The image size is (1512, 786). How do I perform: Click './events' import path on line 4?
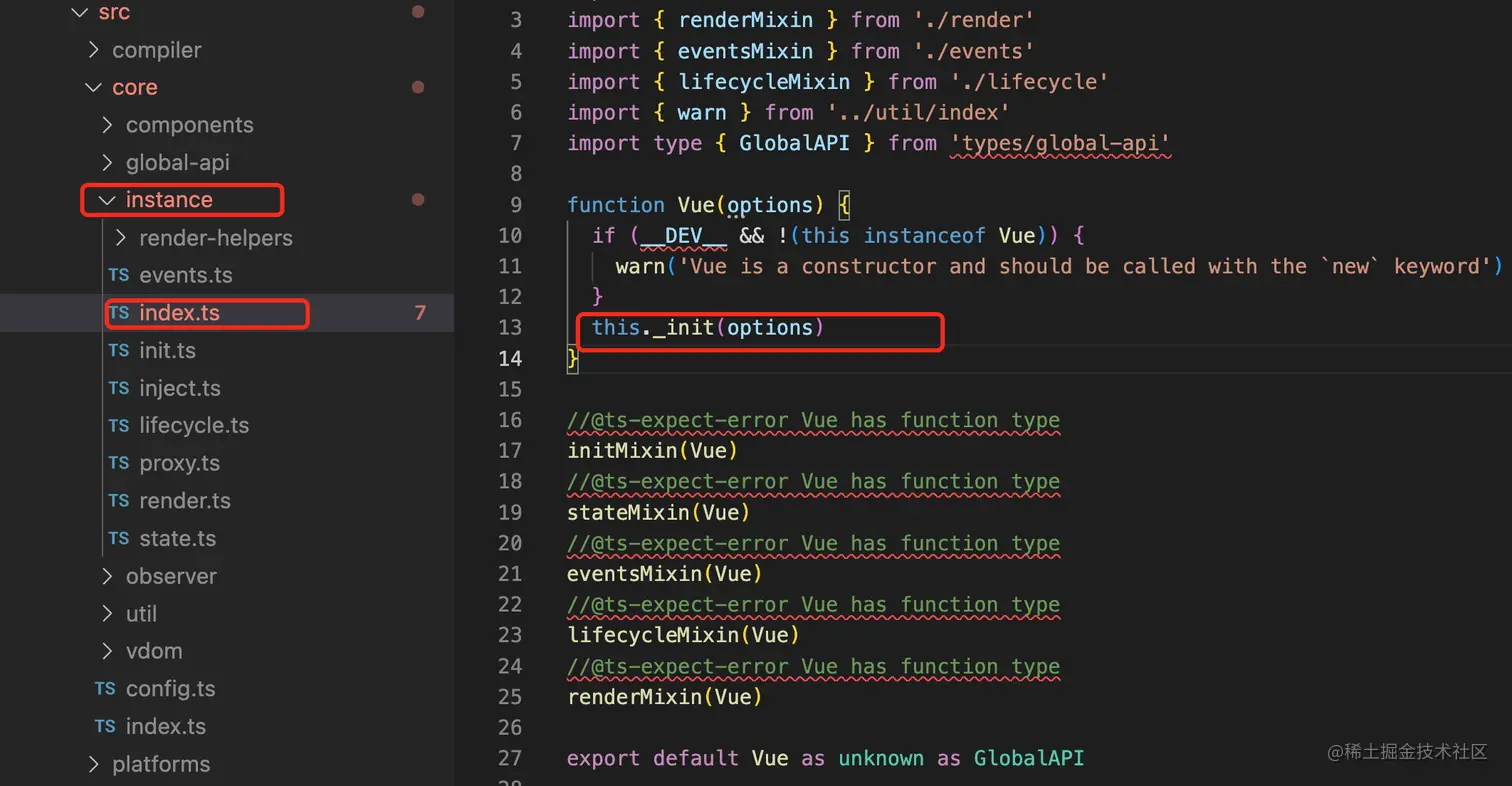click(974, 50)
